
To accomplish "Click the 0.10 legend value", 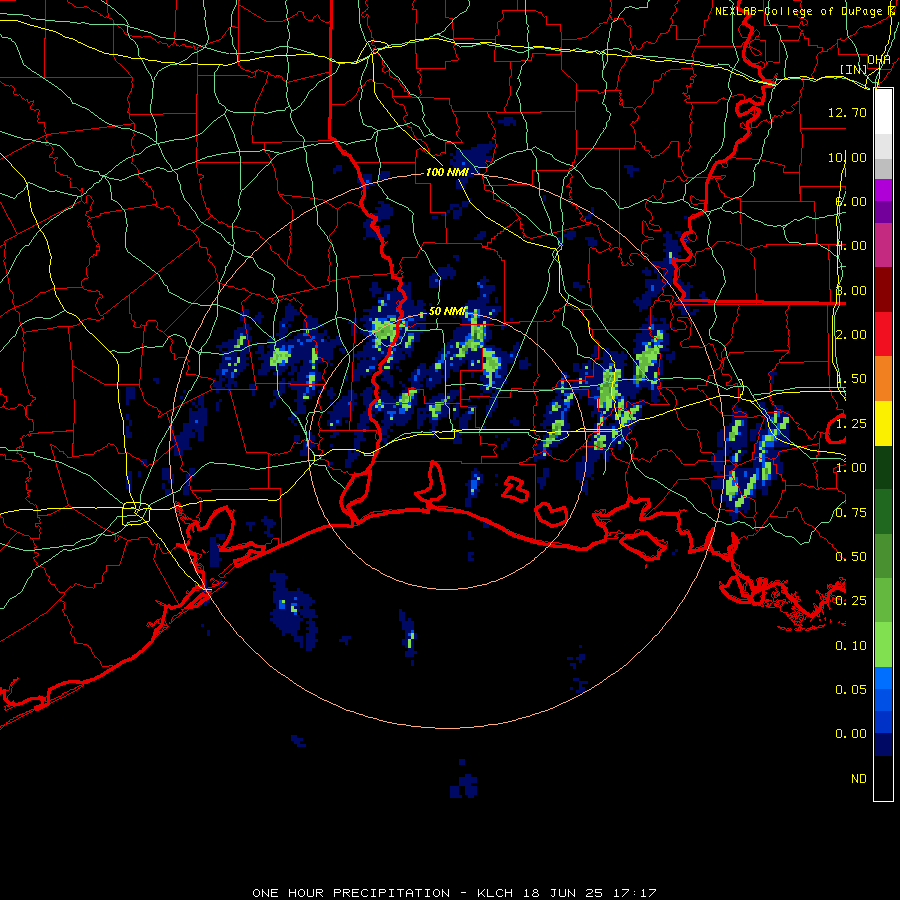I will 851,646.
